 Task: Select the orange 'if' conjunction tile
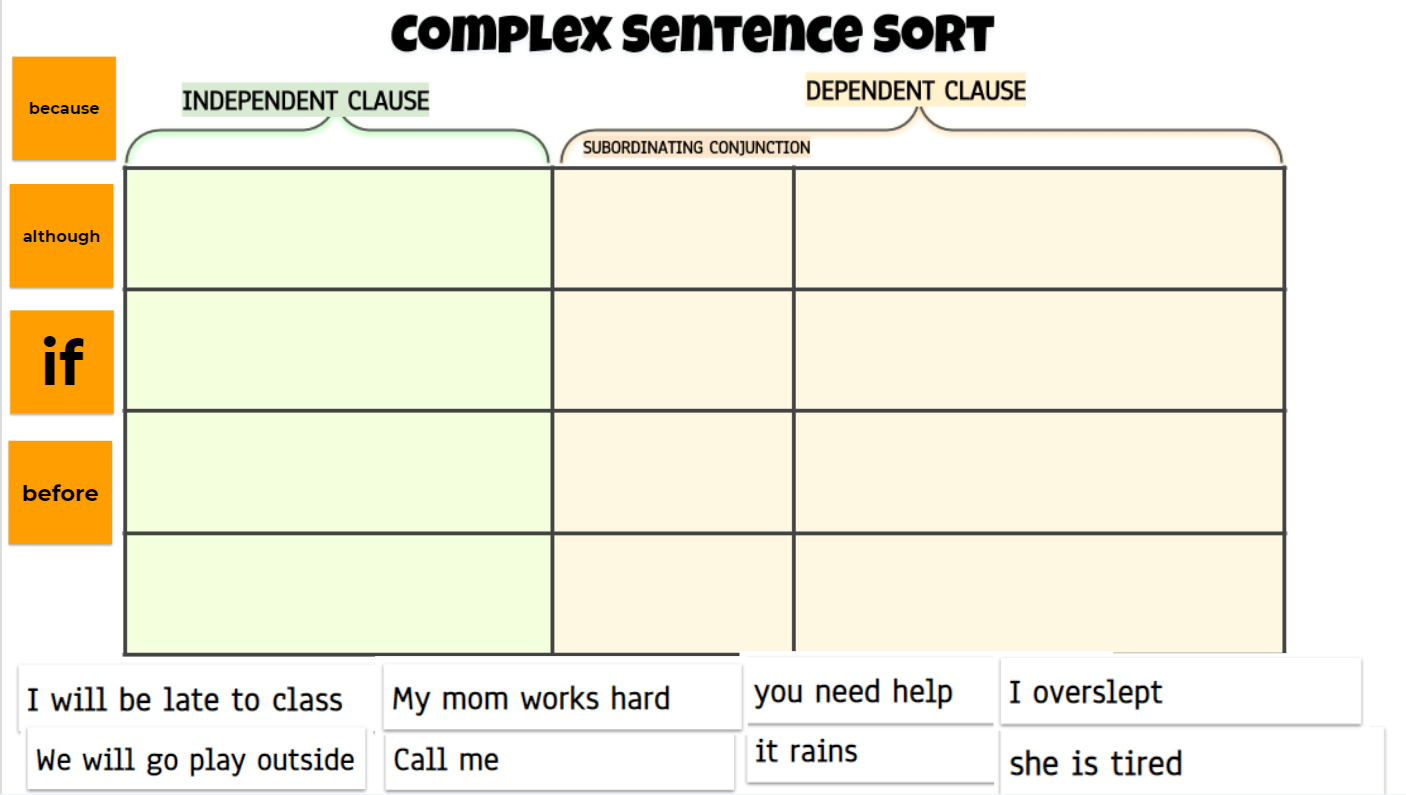pyautogui.click(x=62, y=362)
